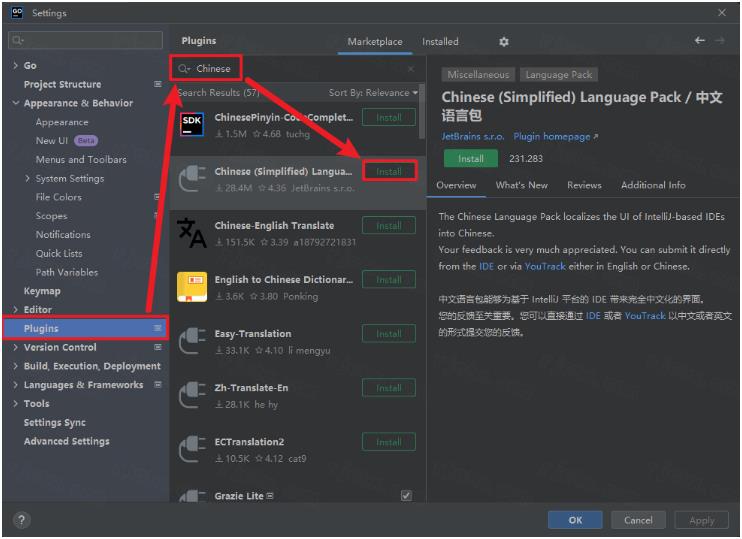742x539 pixels.
Task: Install the ECTranslation2 plugin
Action: [x=389, y=442]
